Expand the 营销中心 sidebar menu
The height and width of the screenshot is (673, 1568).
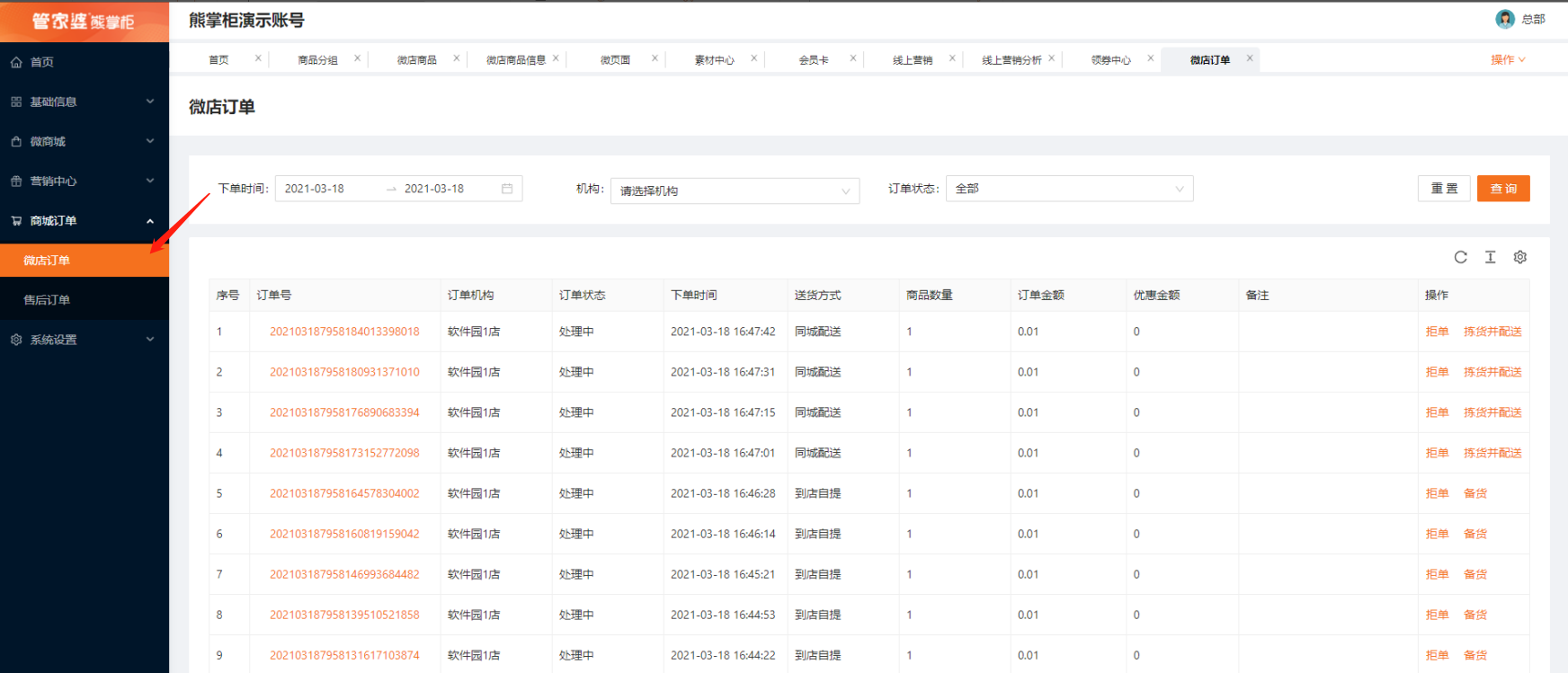click(150, 181)
